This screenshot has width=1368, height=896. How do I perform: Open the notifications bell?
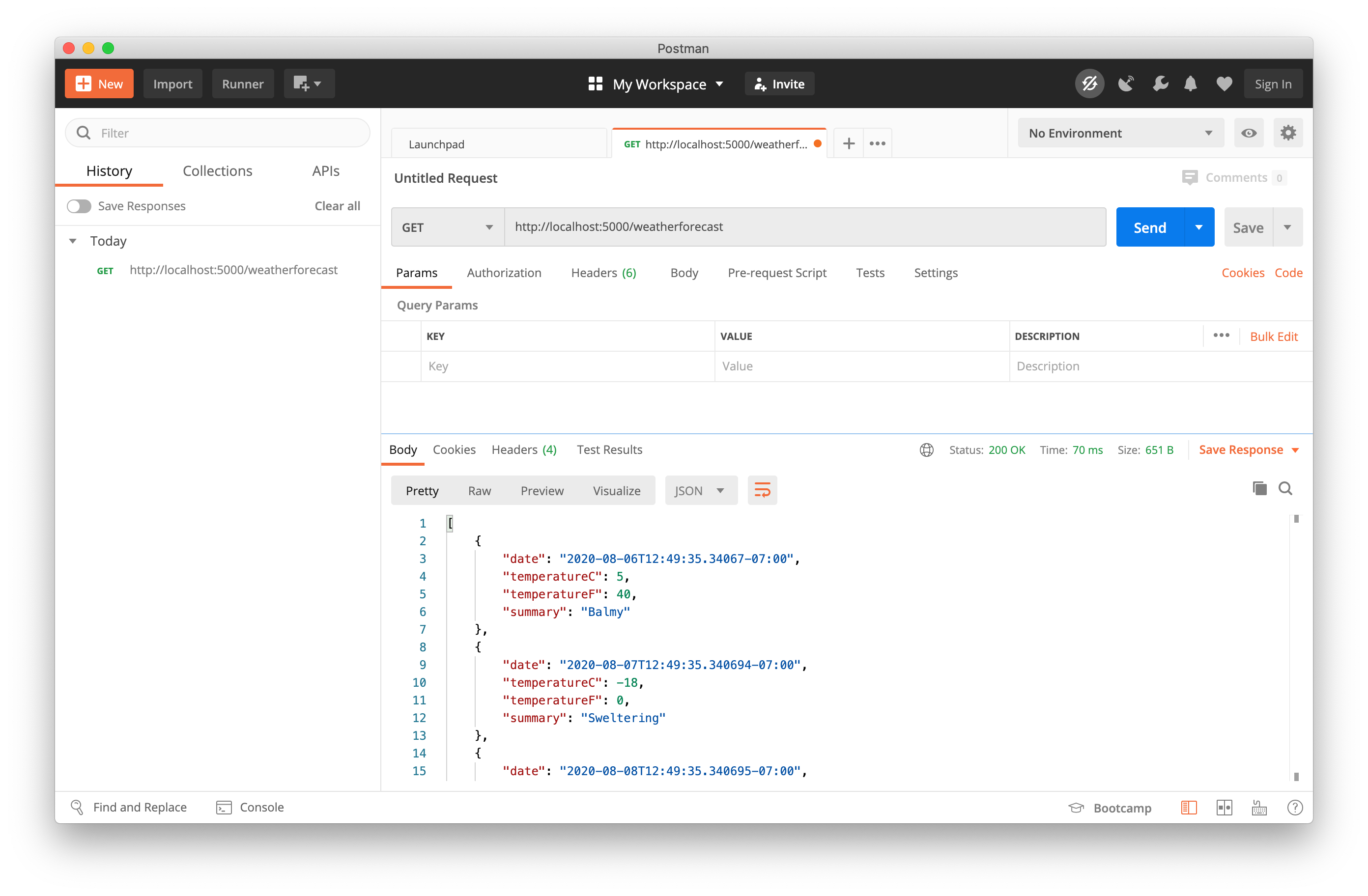[x=1191, y=84]
